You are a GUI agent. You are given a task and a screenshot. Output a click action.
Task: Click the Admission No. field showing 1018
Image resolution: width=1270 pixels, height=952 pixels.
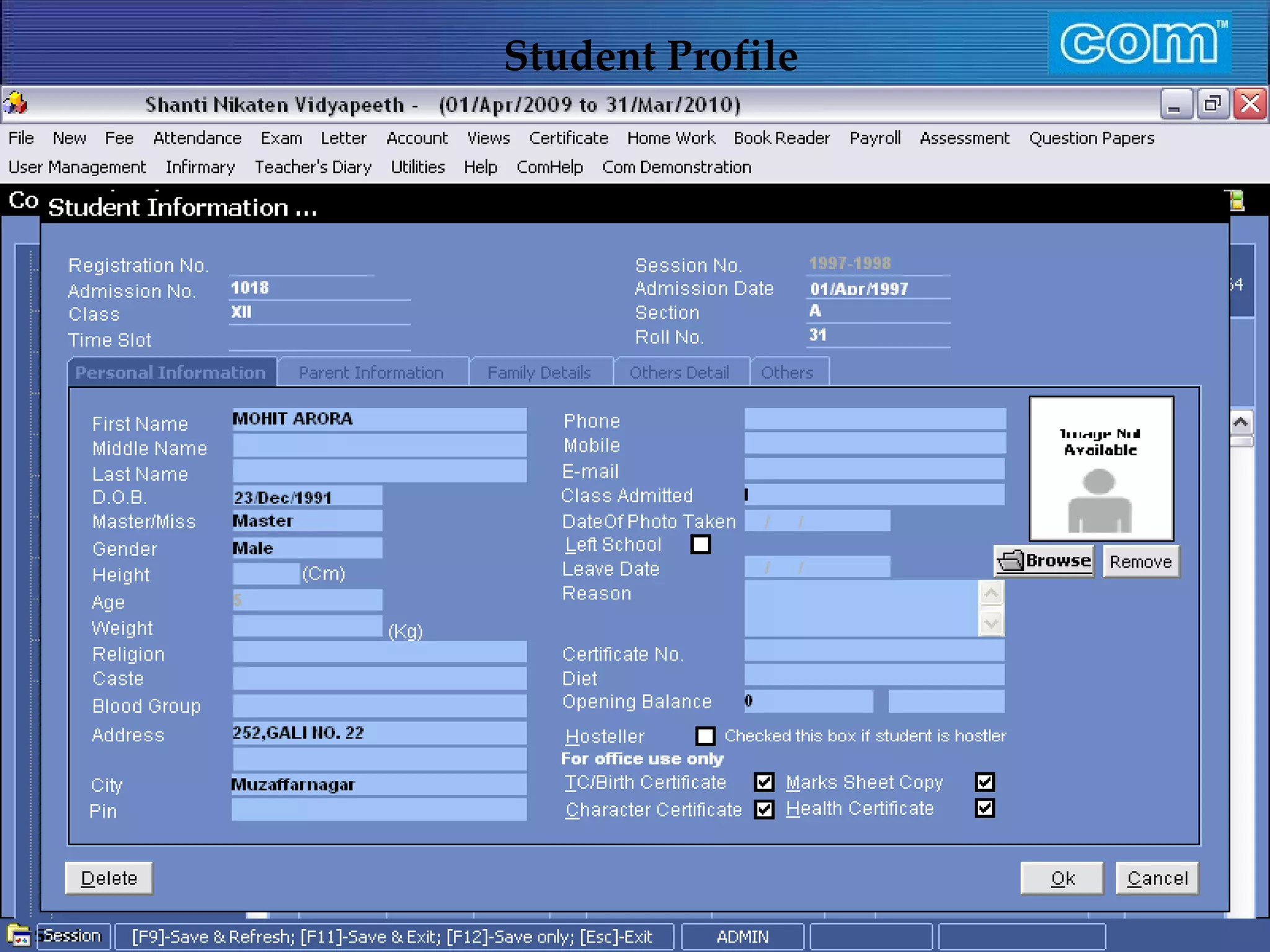click(x=319, y=288)
